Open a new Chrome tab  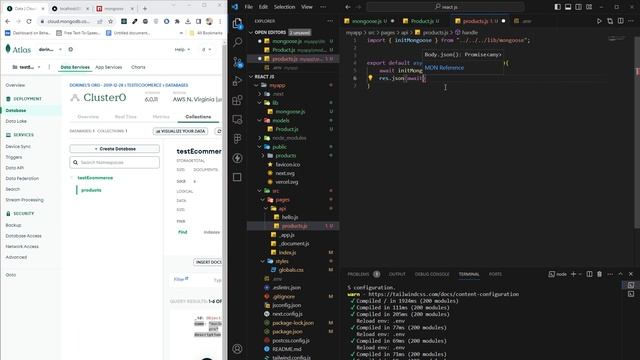(x=144, y=8)
